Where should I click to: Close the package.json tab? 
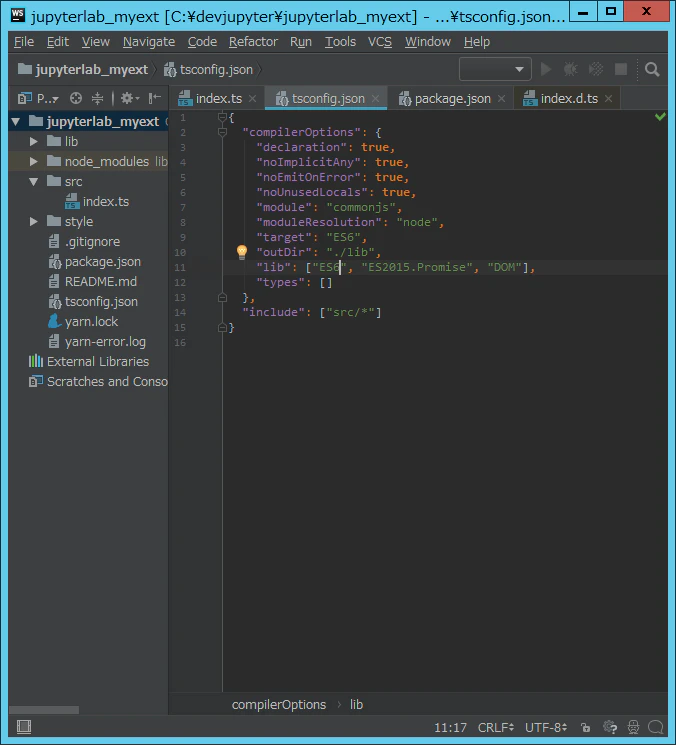501,98
